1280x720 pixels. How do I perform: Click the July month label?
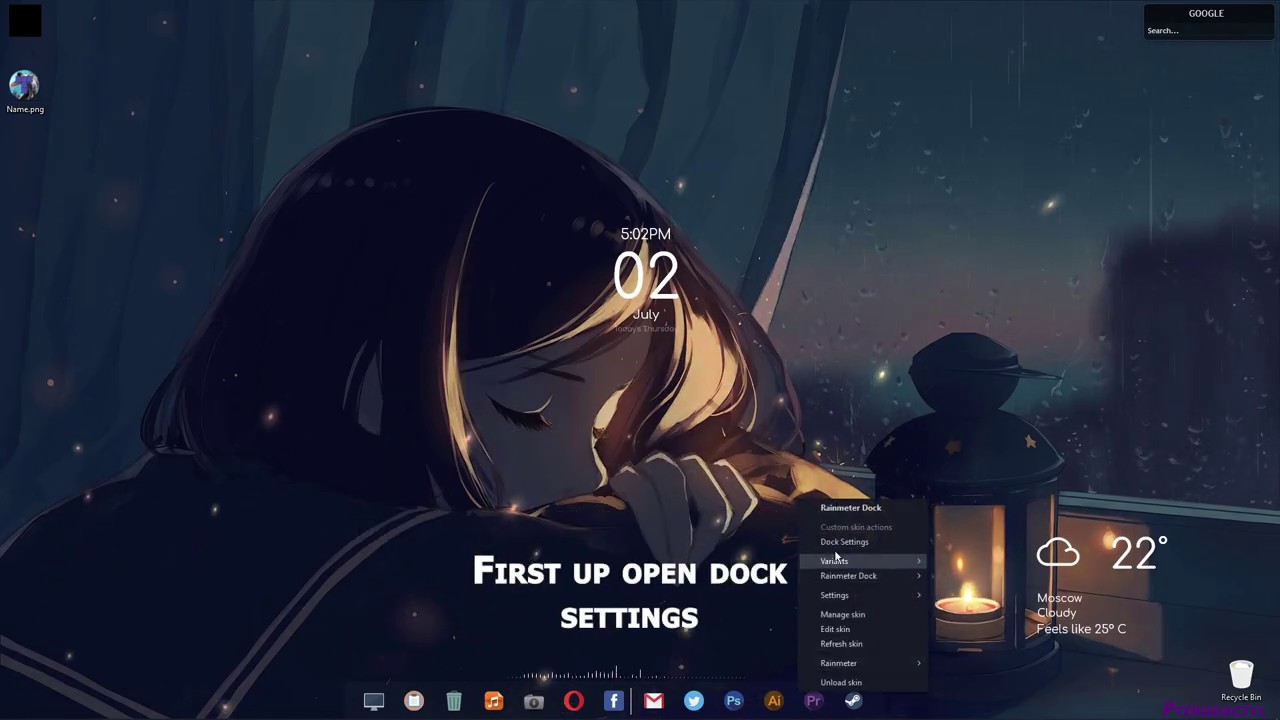pos(645,314)
